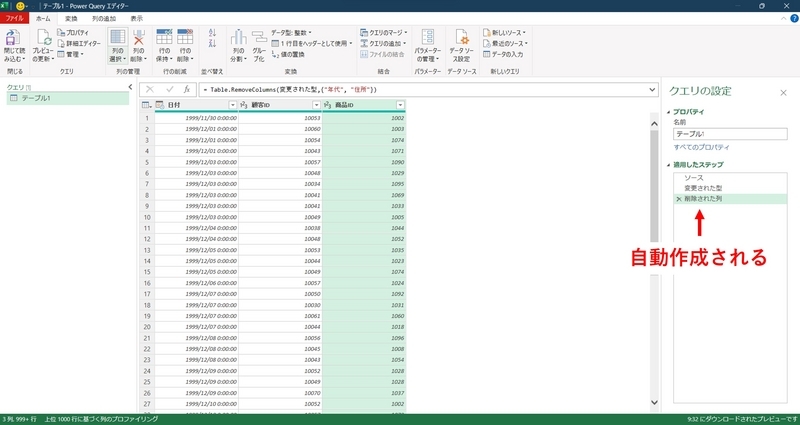Close the クエリの設定 pane

[x=783, y=92]
